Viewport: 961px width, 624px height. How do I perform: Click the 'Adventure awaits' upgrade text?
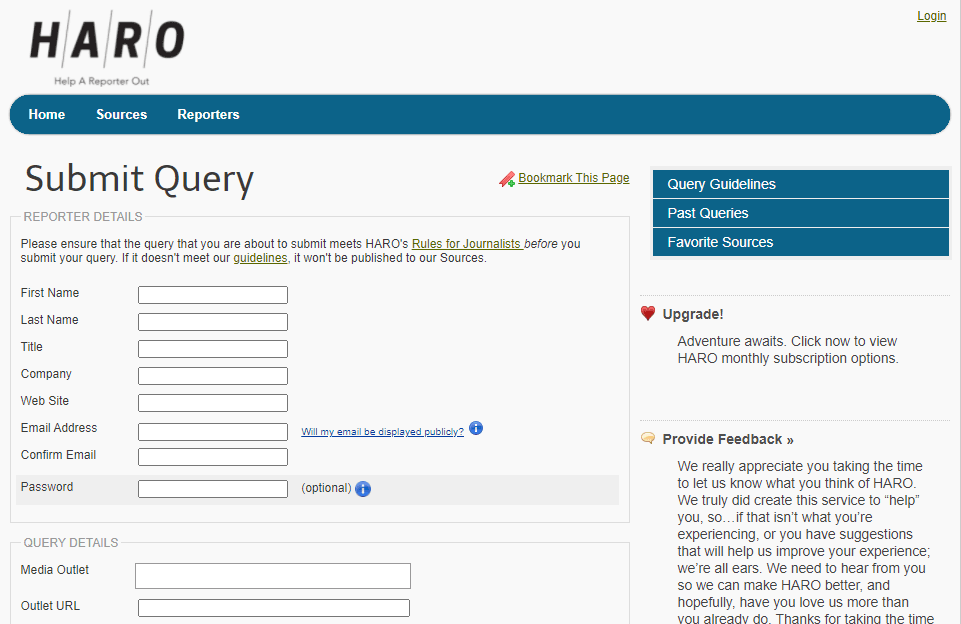[788, 349]
